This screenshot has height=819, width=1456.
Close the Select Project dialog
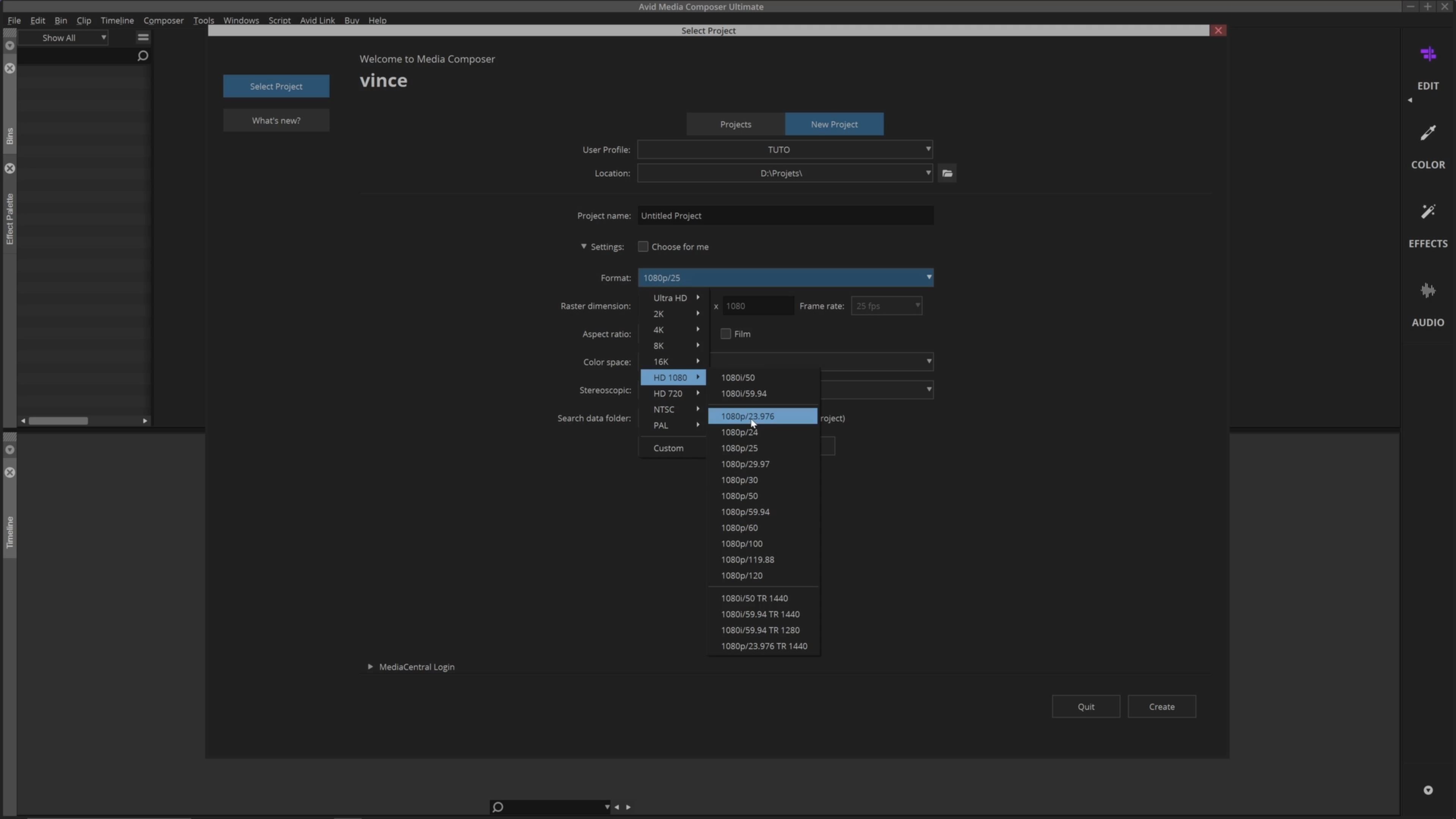pos(1218,30)
